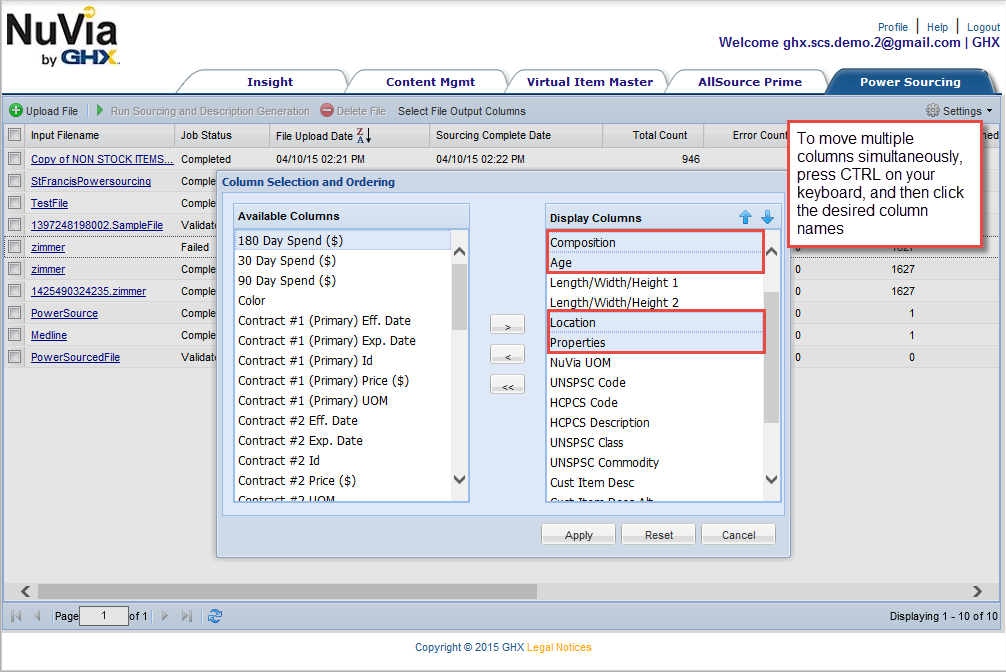The height and width of the screenshot is (672, 1006).
Task: Check the 1425490324235.zimmer row checkbox
Action: coord(15,291)
